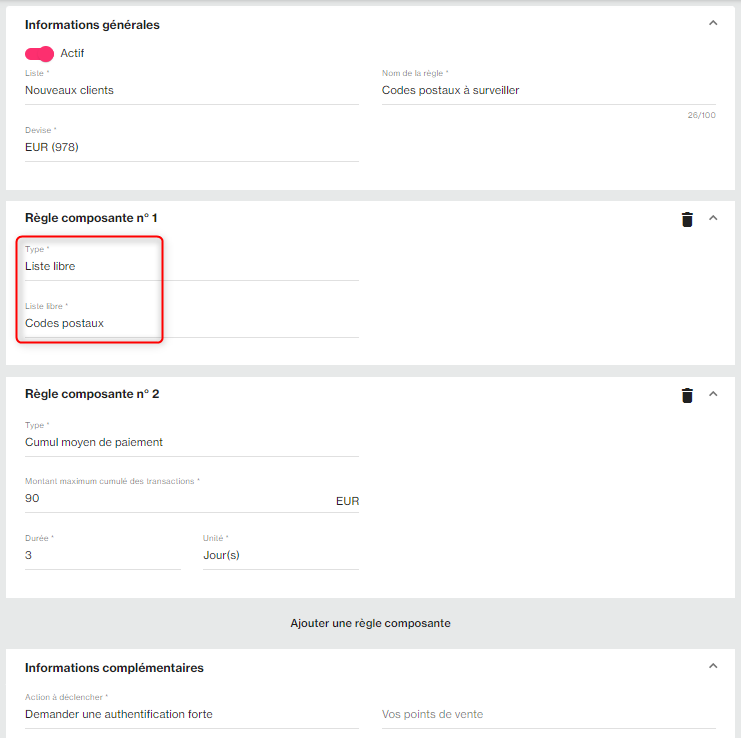Click the Durée input field

tap(102, 555)
